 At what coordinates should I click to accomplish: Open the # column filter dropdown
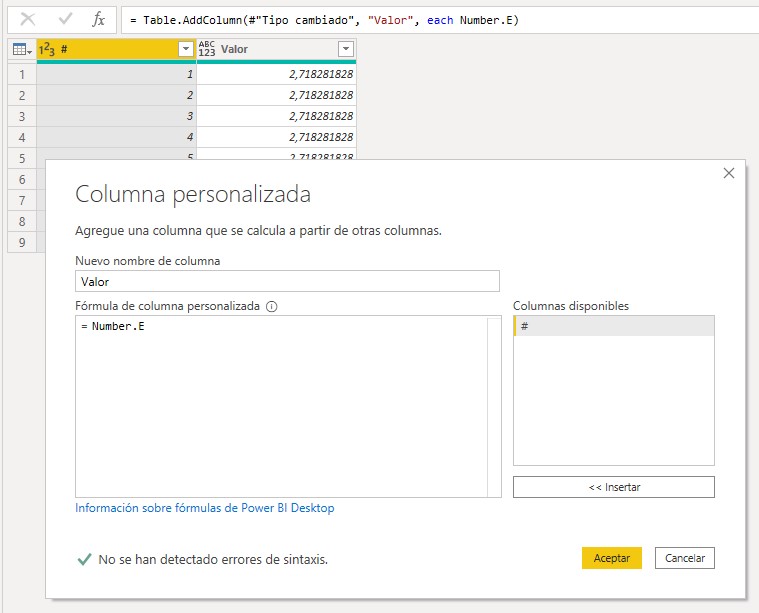pos(186,49)
